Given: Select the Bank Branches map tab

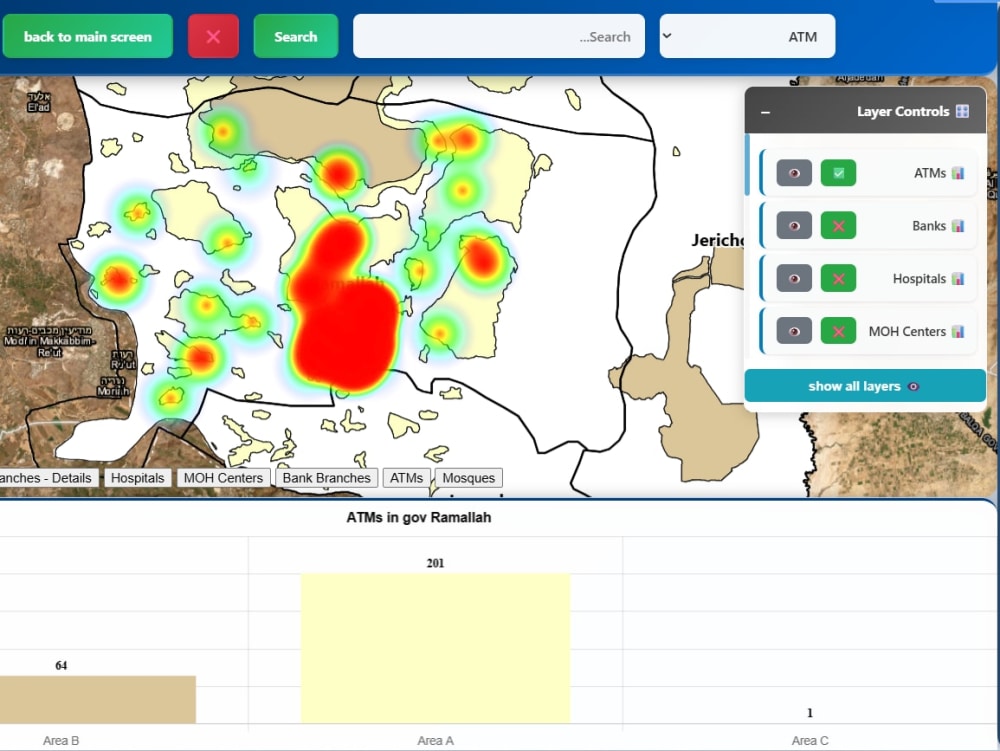Looking at the screenshot, I should pos(327,478).
